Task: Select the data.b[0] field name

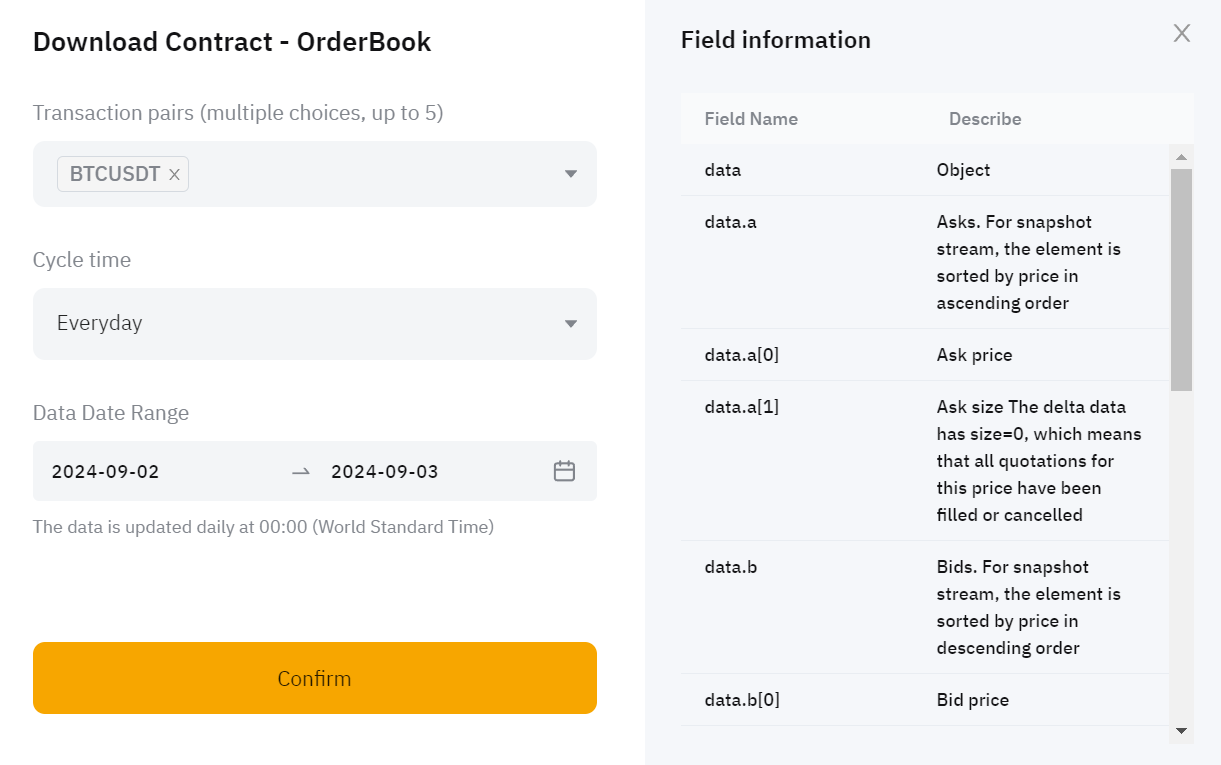Action: tap(742, 700)
